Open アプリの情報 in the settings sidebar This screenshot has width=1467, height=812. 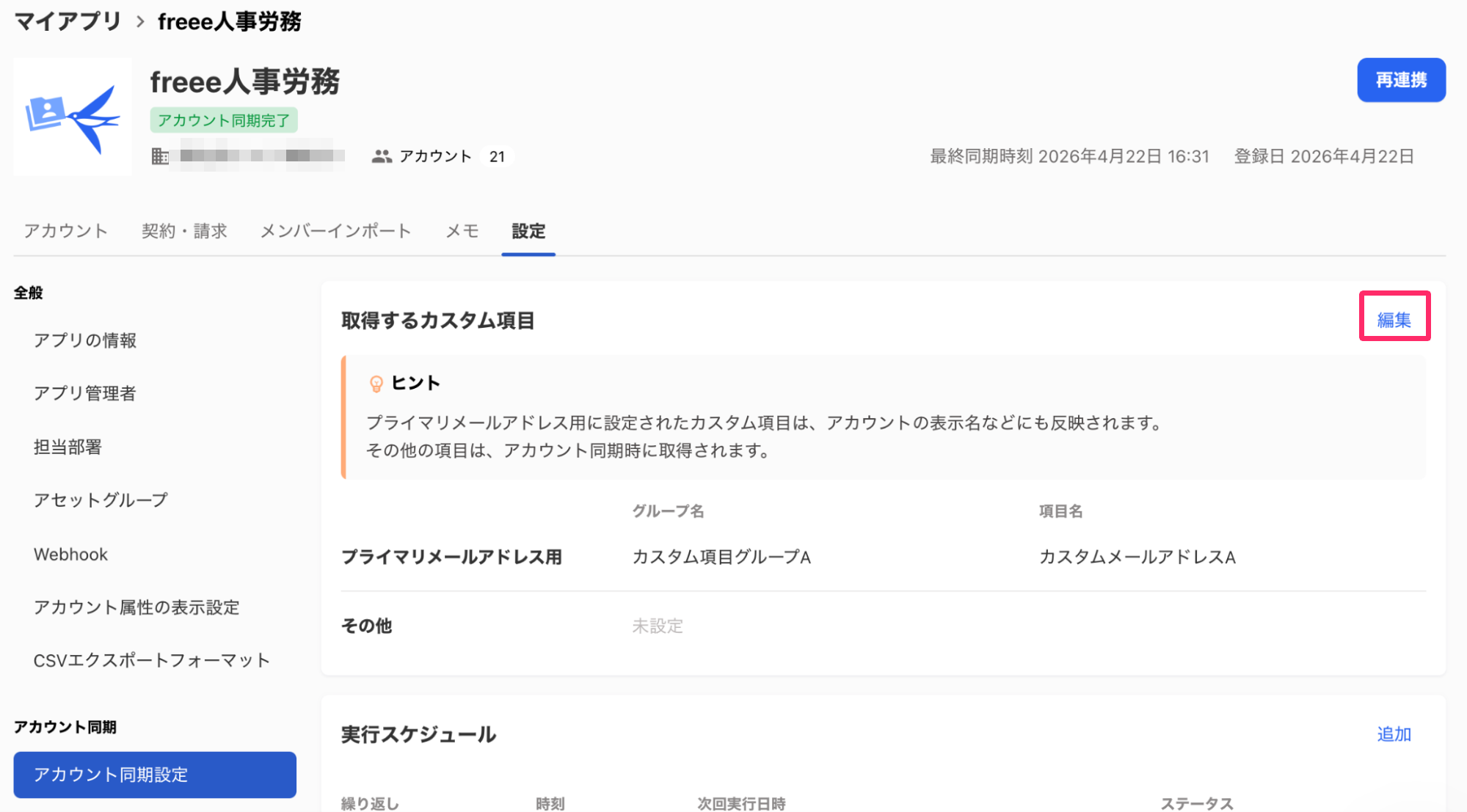[x=85, y=340]
